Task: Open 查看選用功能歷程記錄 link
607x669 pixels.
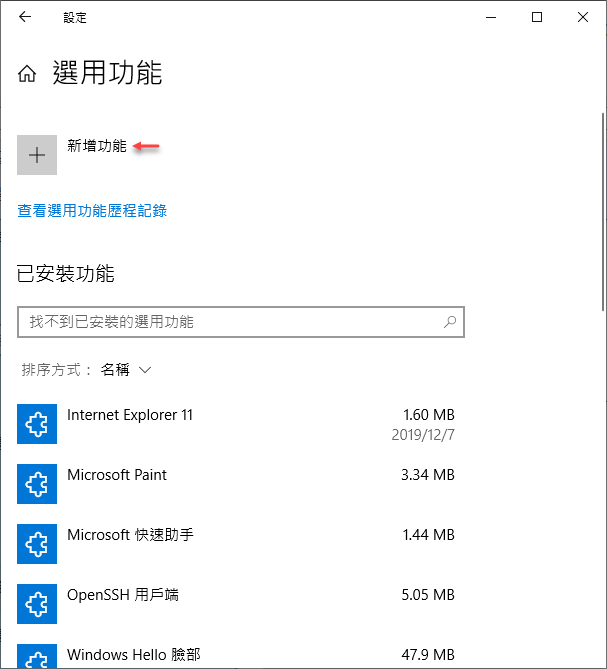Action: (92, 210)
